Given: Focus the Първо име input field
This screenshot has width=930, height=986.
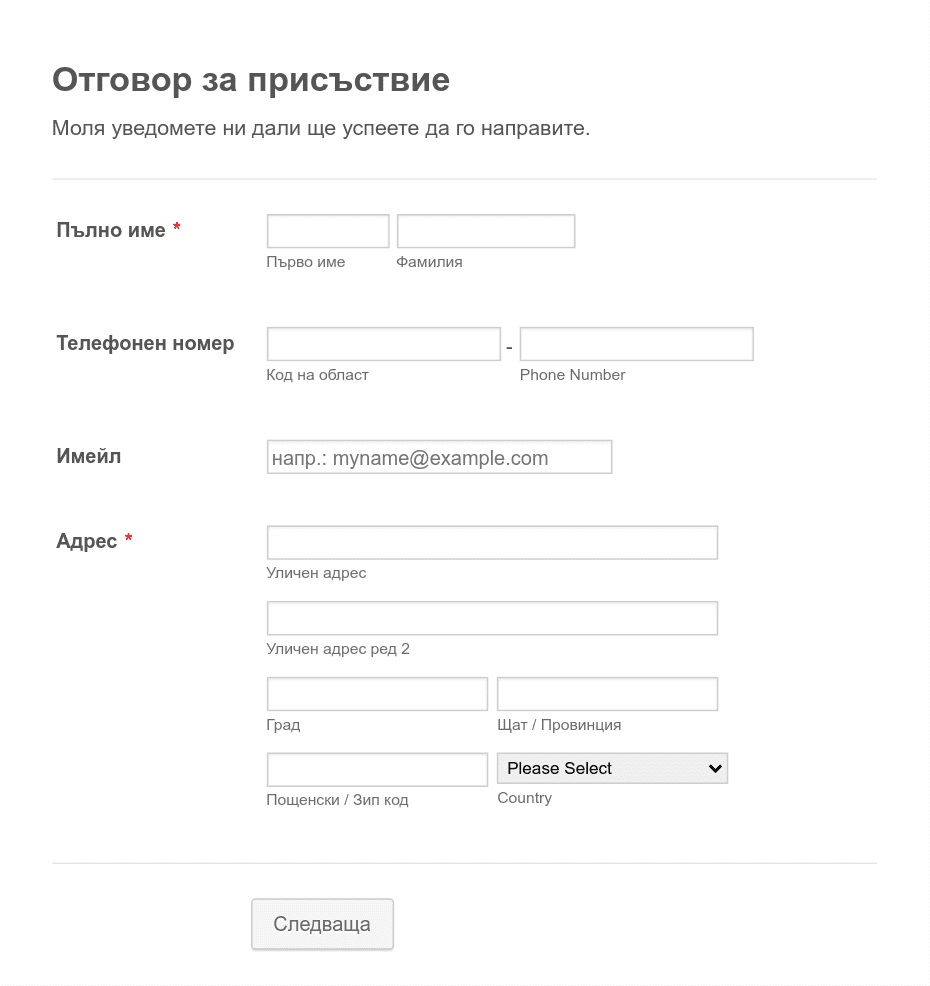Looking at the screenshot, I should (328, 231).
